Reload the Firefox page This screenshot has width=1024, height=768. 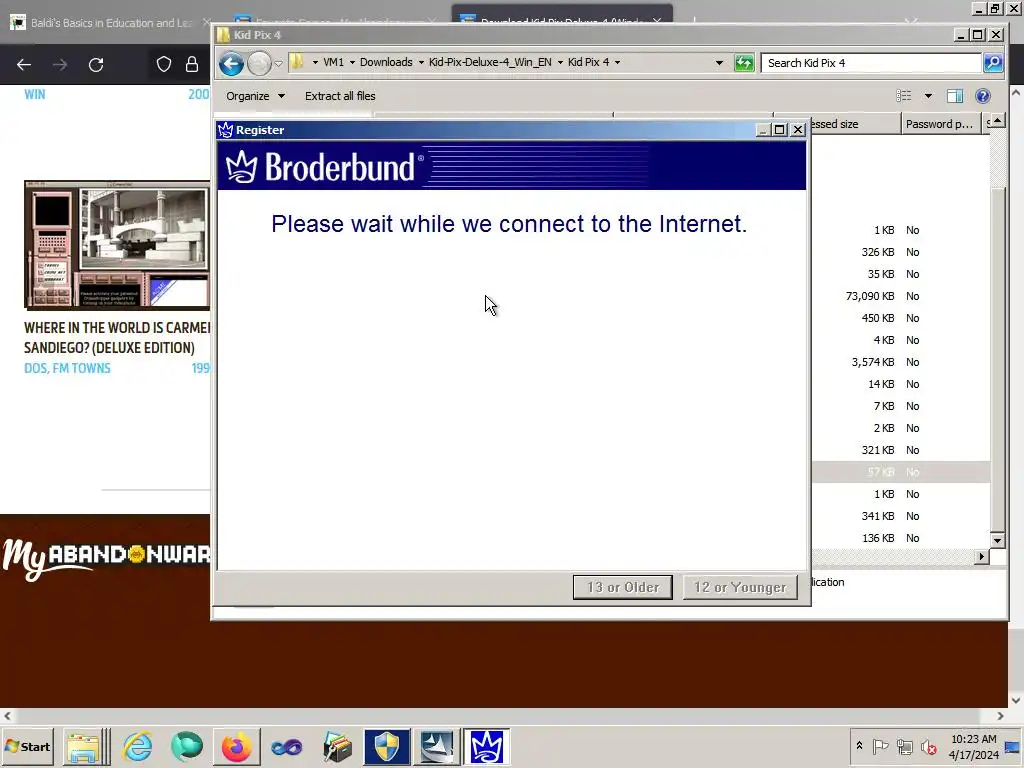96,65
